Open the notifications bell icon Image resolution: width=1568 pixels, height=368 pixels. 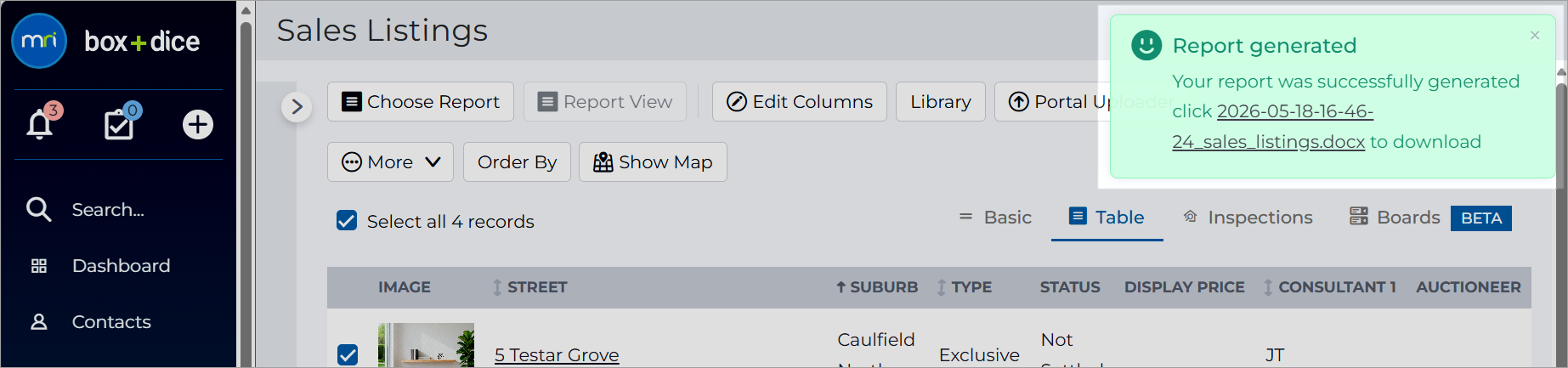point(40,124)
